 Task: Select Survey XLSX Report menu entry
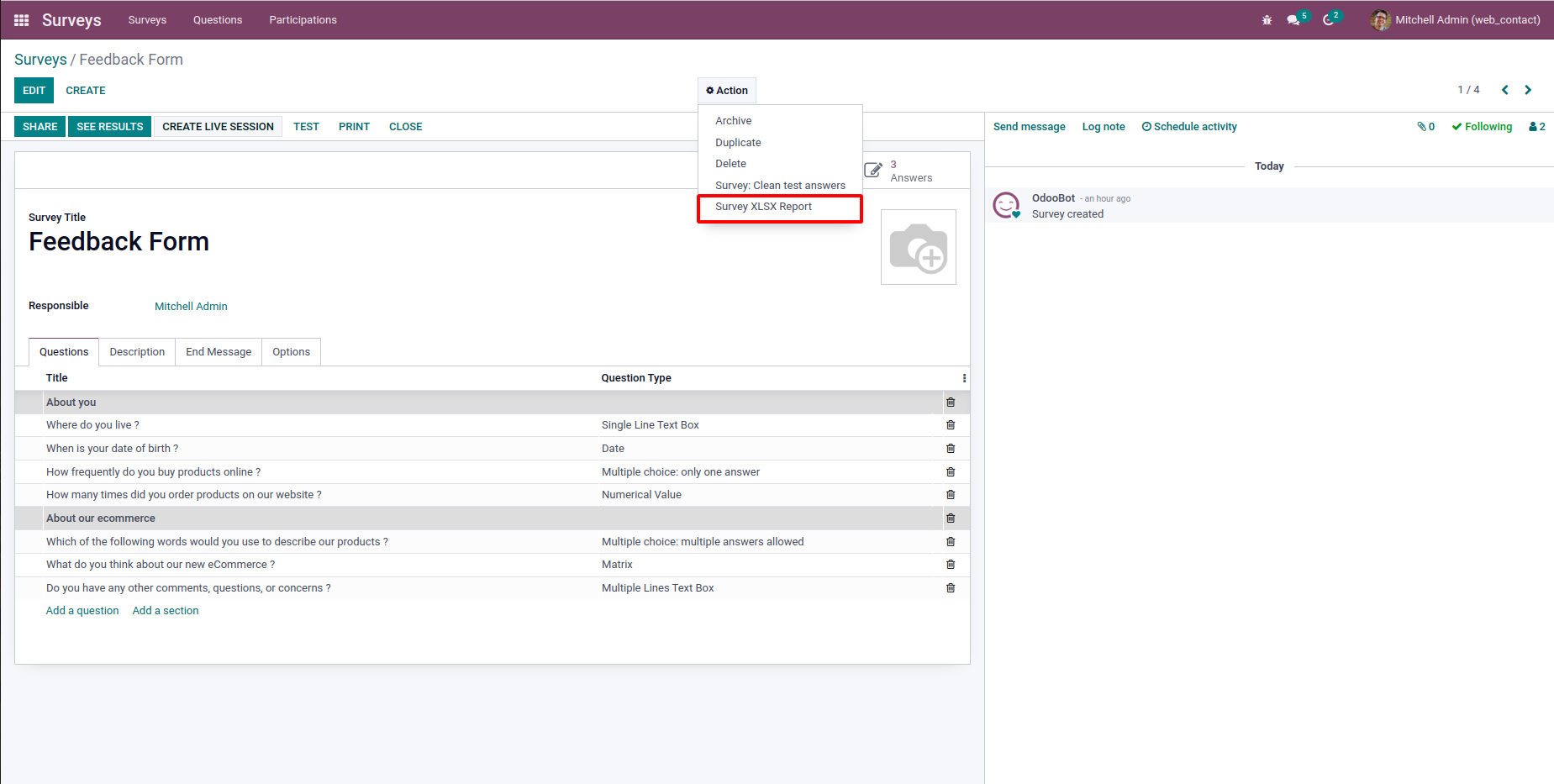click(x=763, y=207)
